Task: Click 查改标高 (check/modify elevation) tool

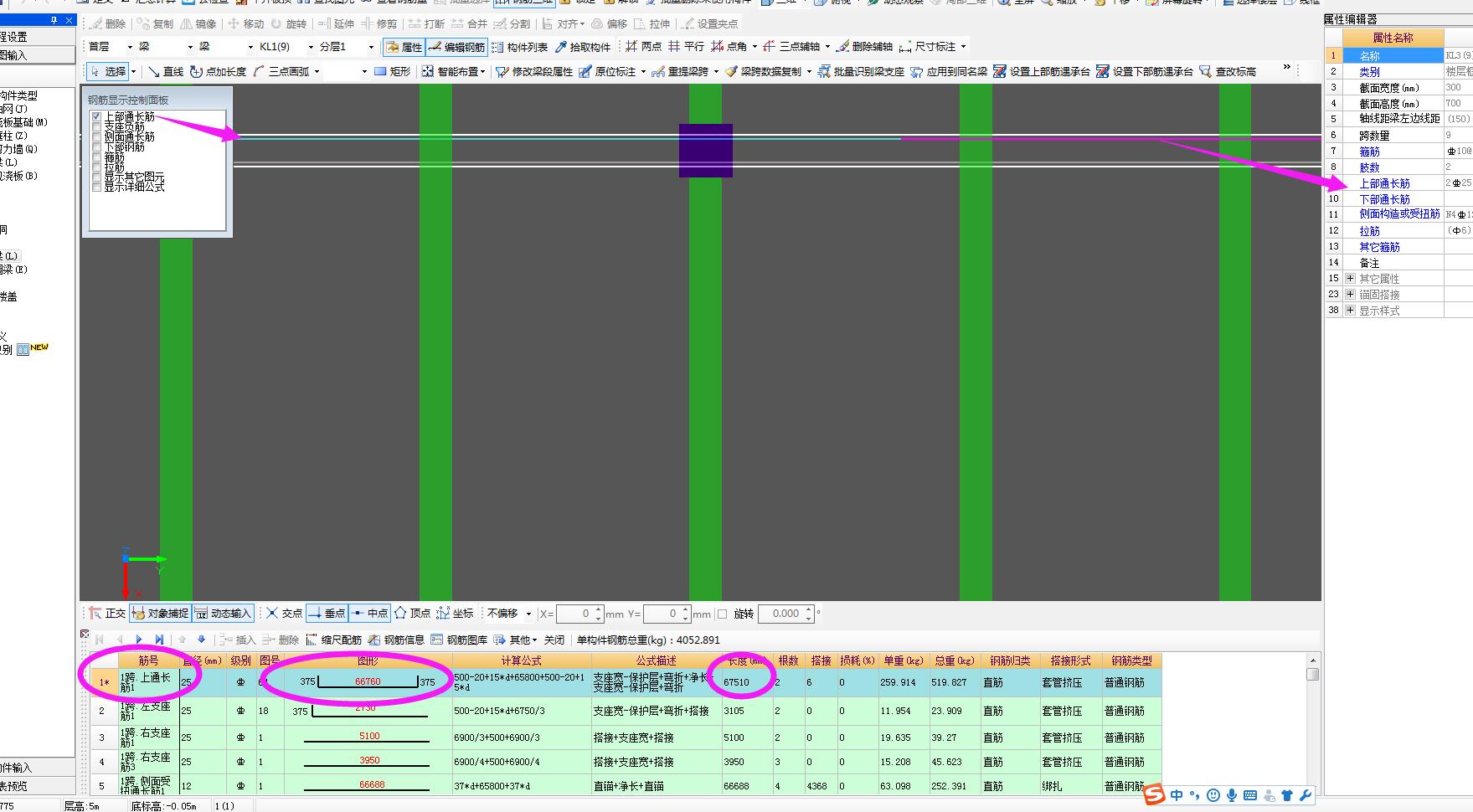Action: click(1228, 71)
